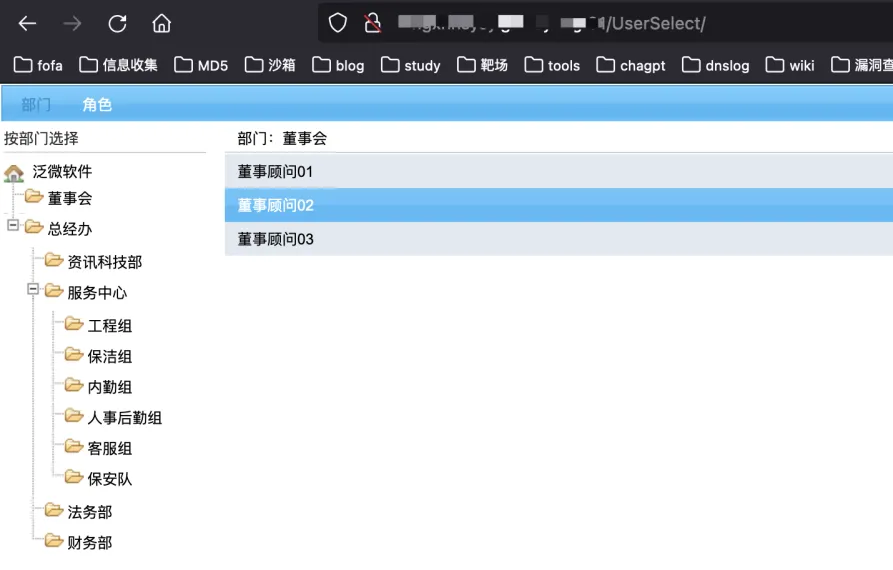This screenshot has width=893, height=570.
Task: Select 财务部 in the tree
Action: [90, 543]
